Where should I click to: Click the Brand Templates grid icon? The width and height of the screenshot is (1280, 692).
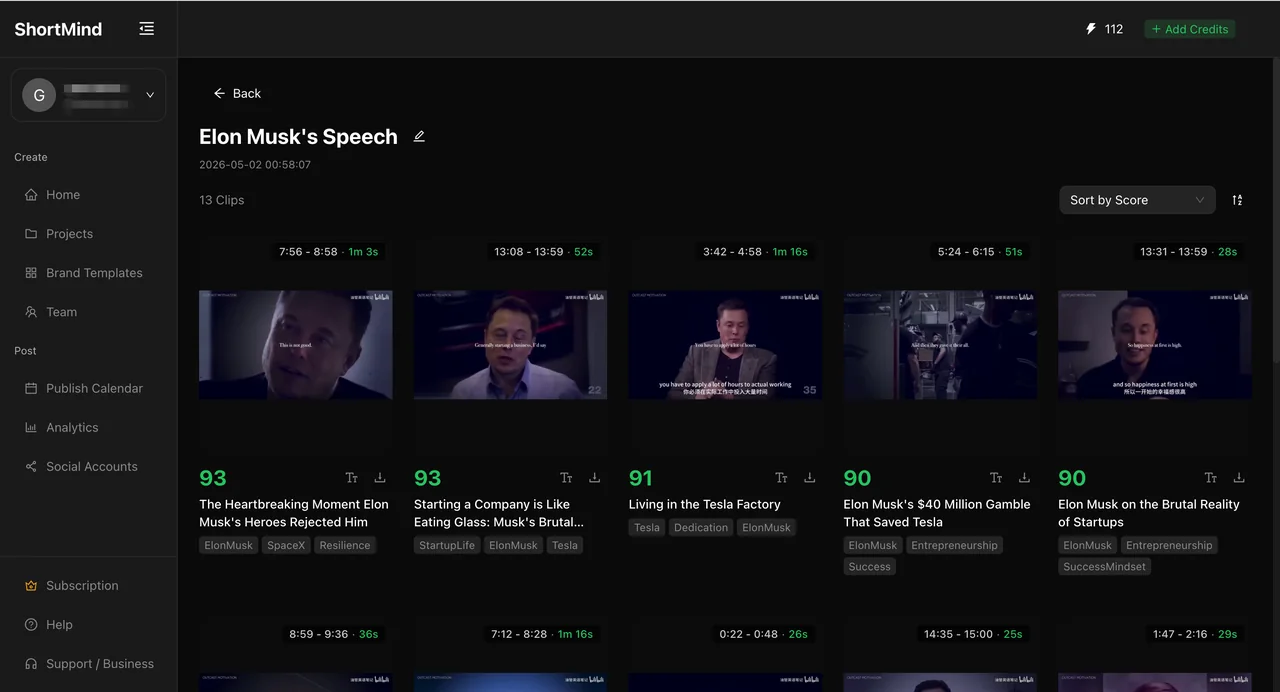tap(31, 273)
